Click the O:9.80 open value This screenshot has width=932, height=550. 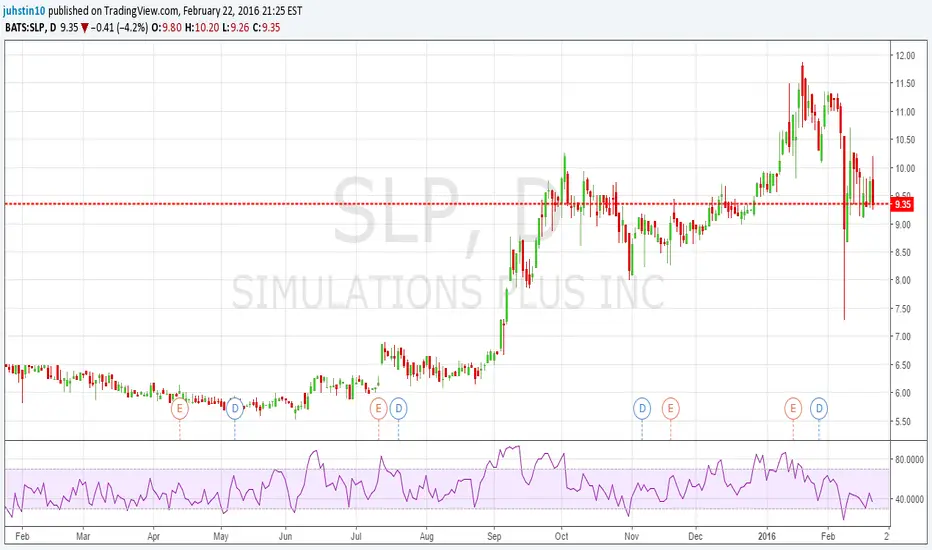pos(167,27)
